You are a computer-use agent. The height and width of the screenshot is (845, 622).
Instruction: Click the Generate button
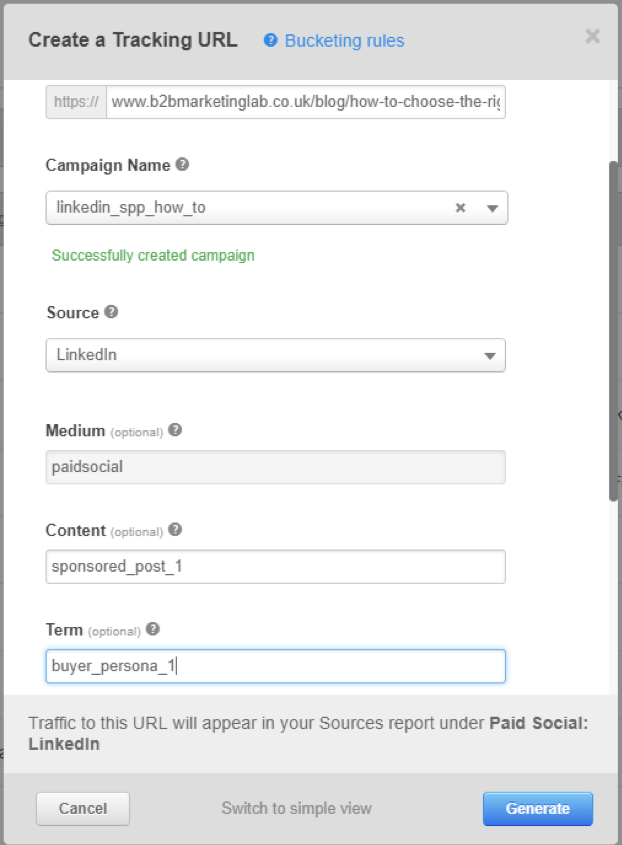tap(537, 808)
